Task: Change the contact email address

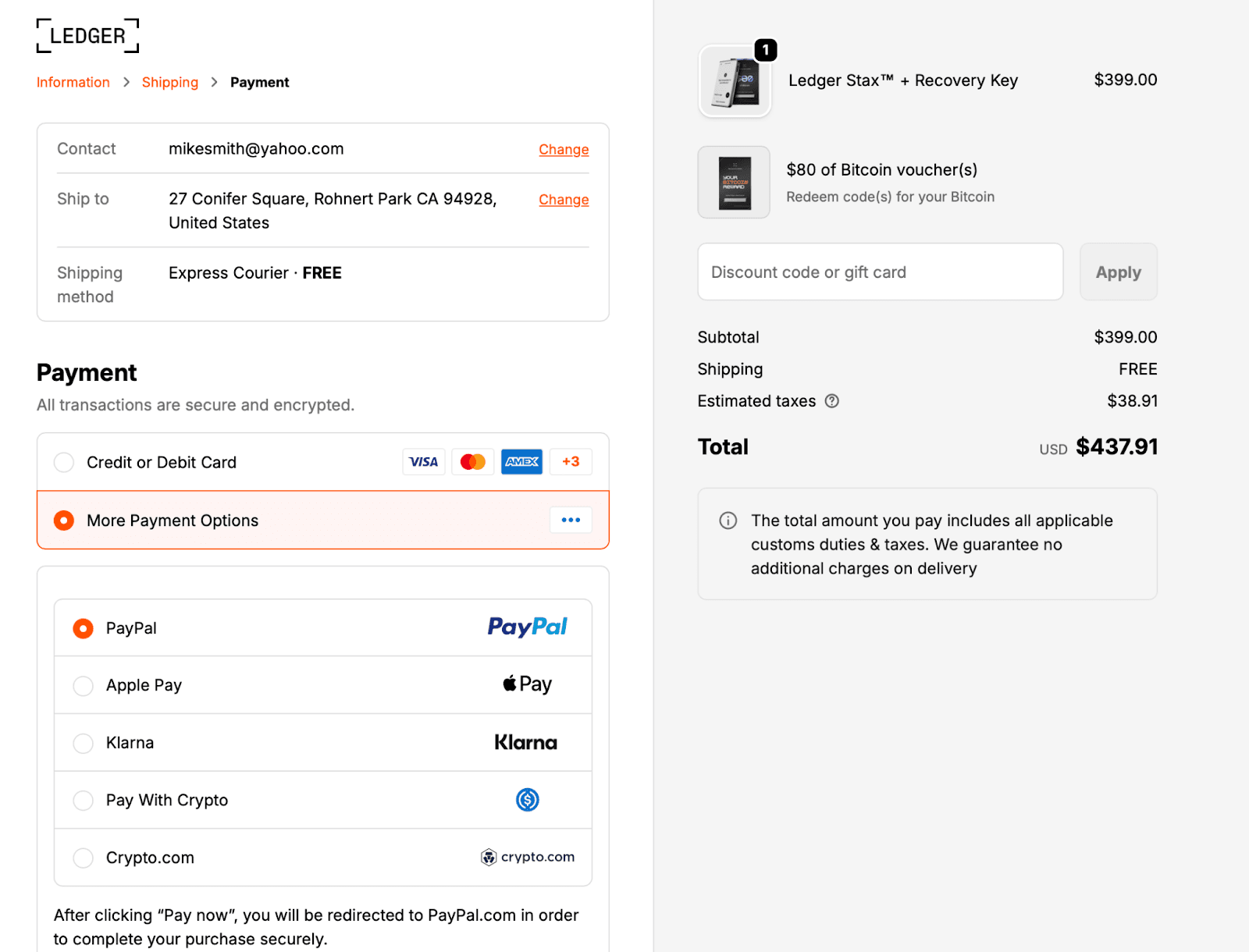Action: [564, 150]
